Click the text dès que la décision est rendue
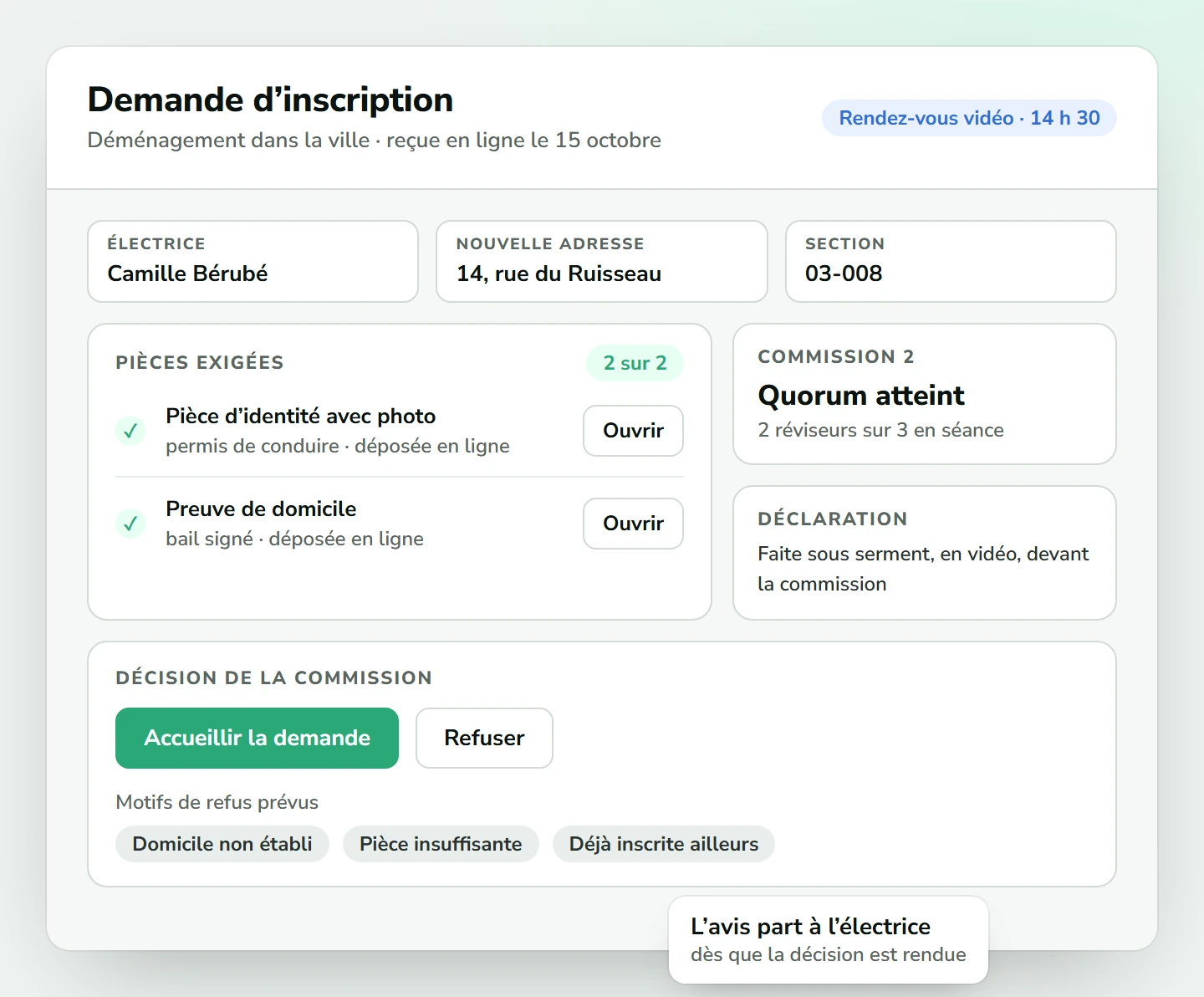 (x=829, y=954)
